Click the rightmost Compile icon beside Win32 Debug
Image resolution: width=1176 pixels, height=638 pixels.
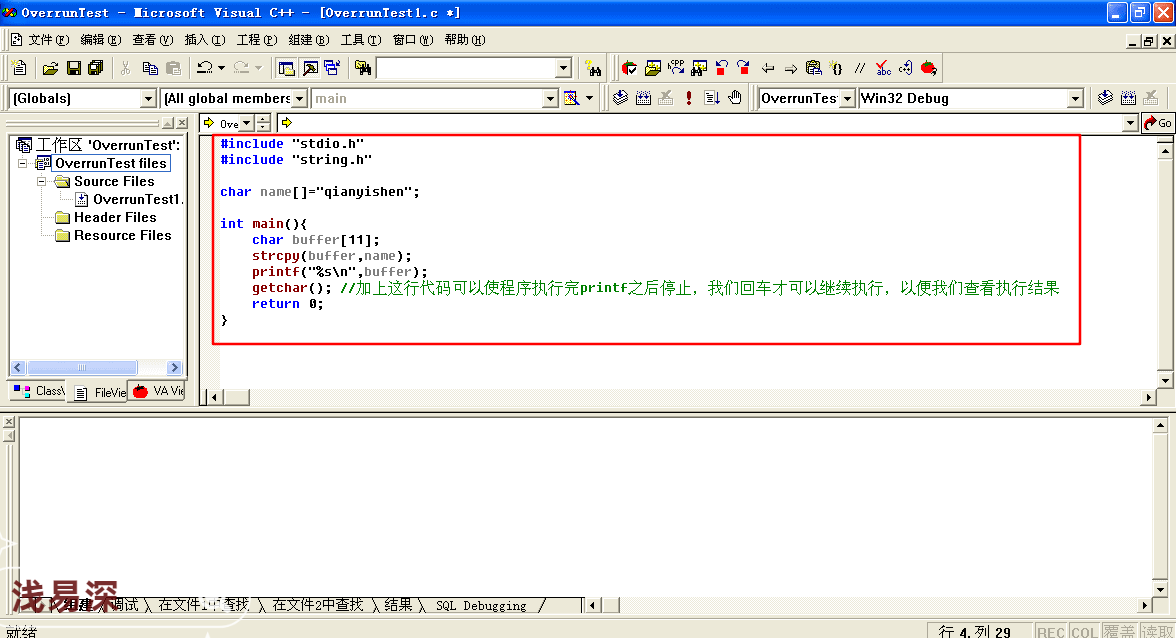click(x=1105, y=98)
